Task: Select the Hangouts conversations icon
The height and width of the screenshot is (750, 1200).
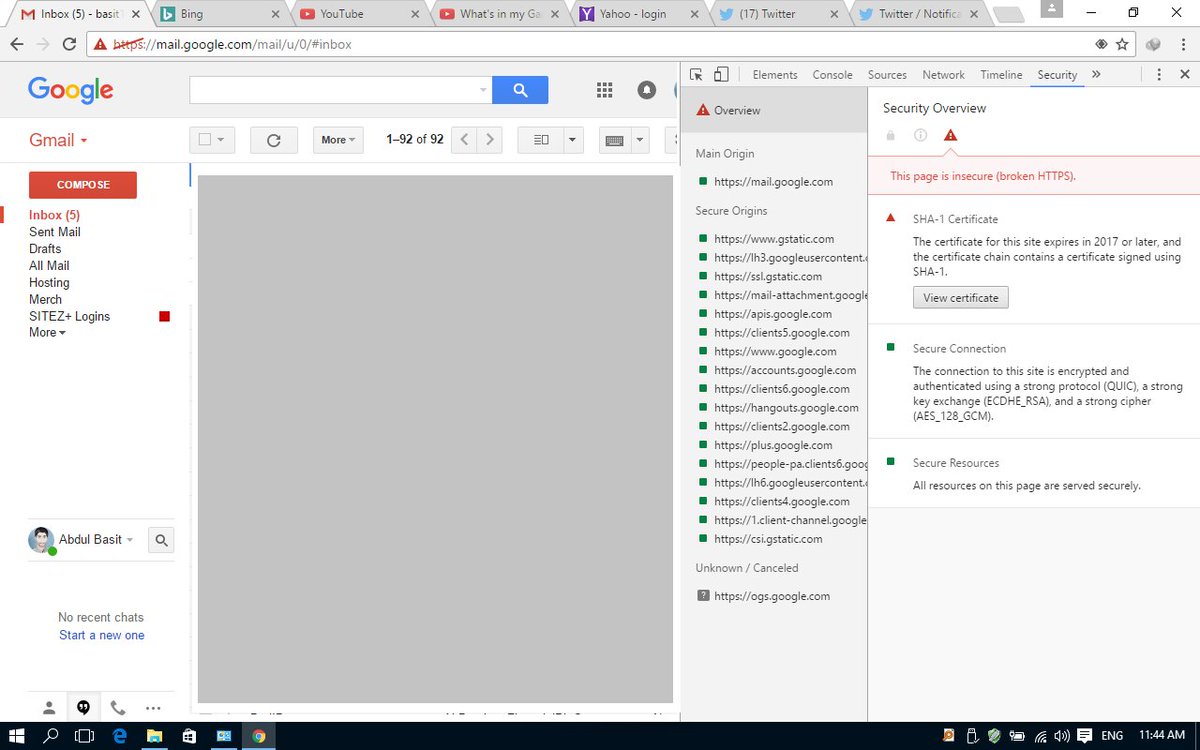Action: pyautogui.click(x=84, y=707)
